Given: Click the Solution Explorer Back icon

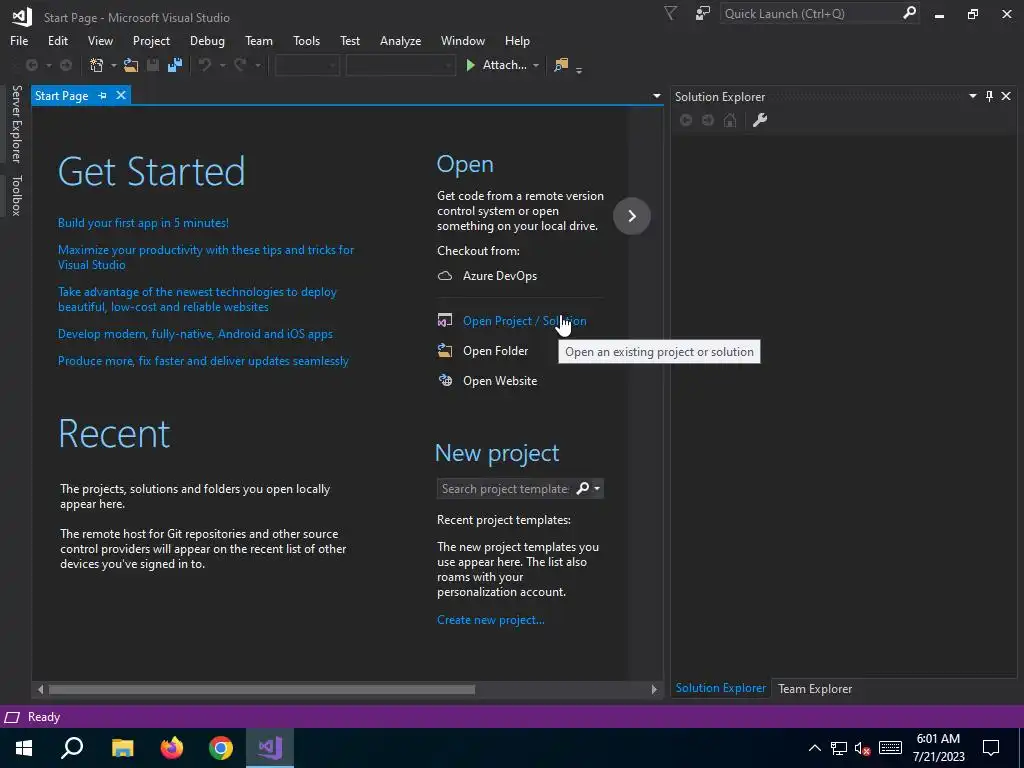Looking at the screenshot, I should [x=686, y=120].
